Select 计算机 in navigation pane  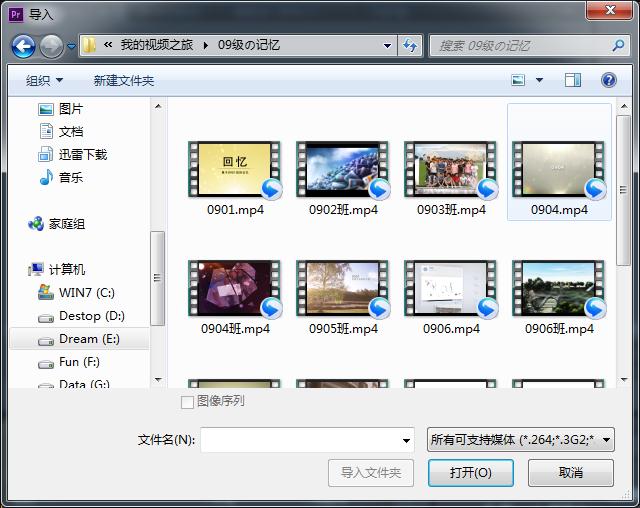56,269
